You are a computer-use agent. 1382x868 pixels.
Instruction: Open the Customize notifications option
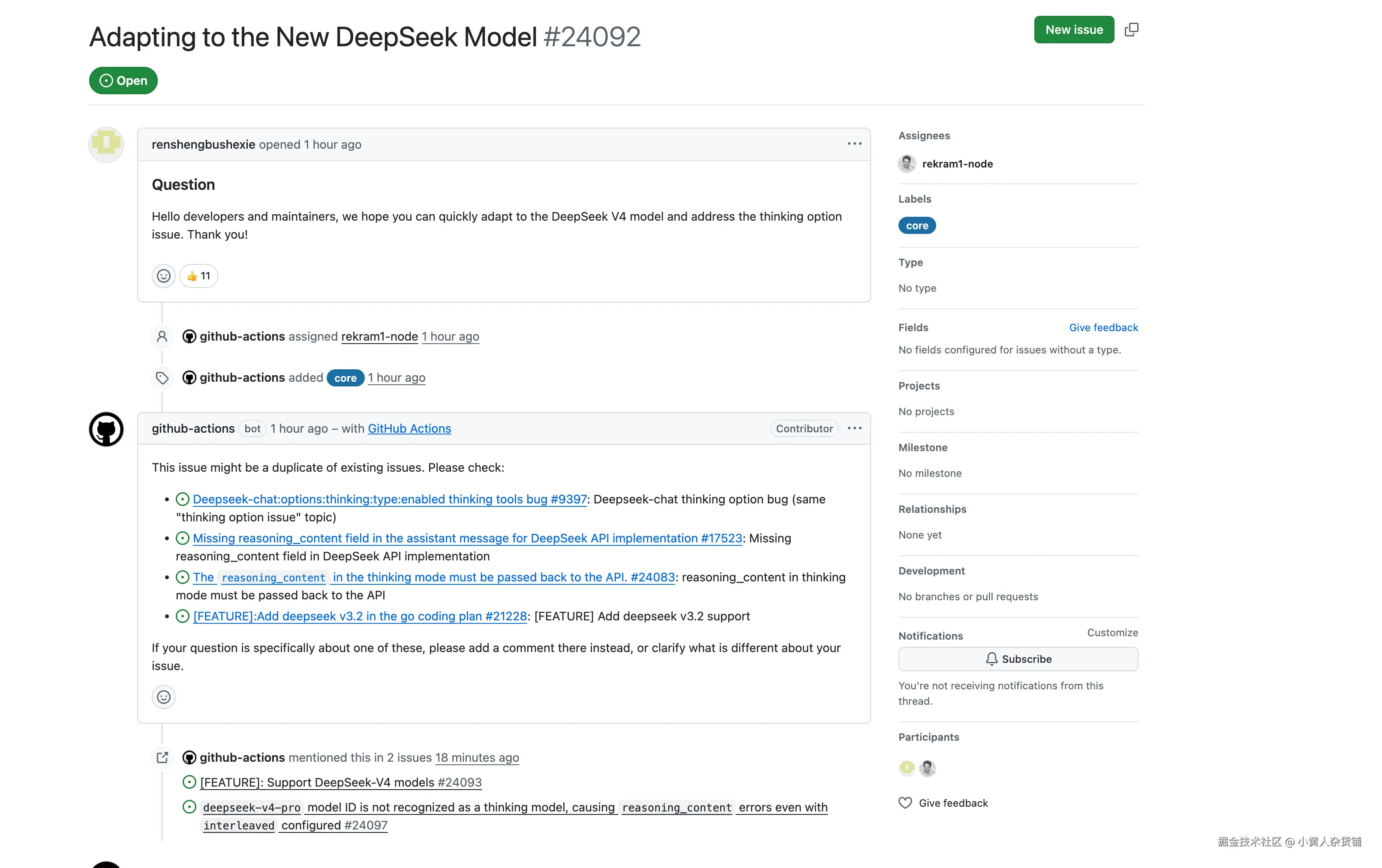(x=1111, y=632)
